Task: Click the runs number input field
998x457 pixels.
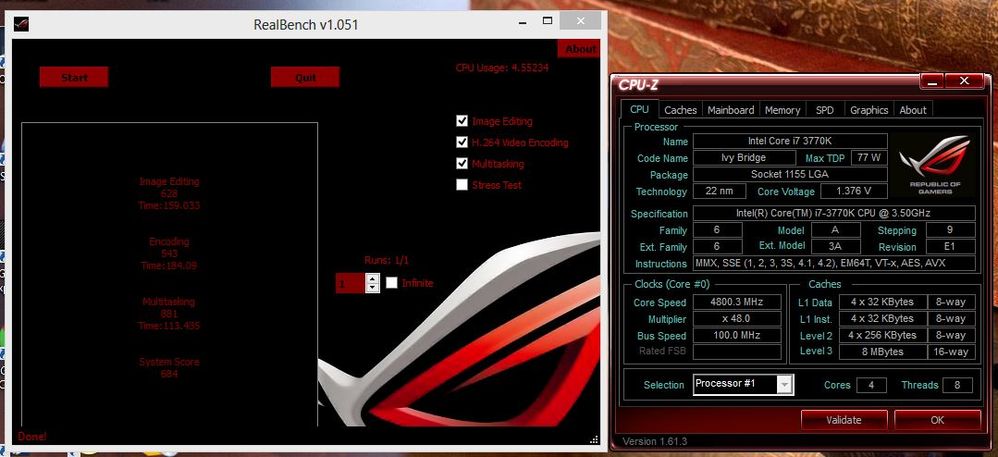Action: click(x=350, y=283)
